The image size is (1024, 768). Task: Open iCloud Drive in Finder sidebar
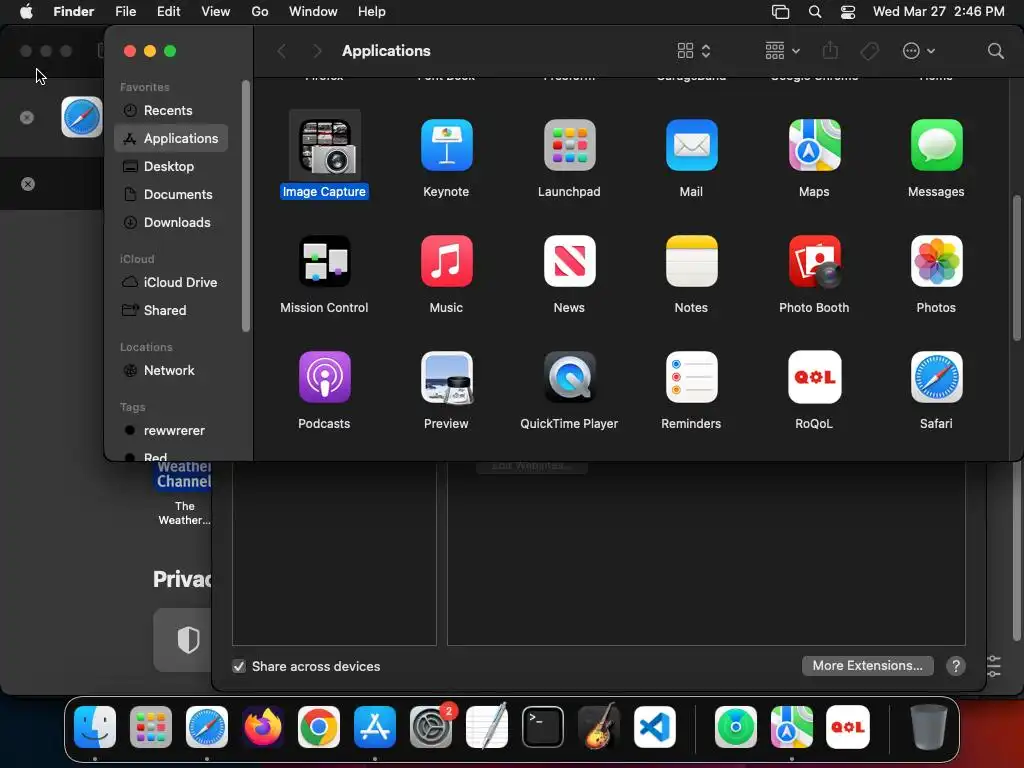click(x=171, y=282)
